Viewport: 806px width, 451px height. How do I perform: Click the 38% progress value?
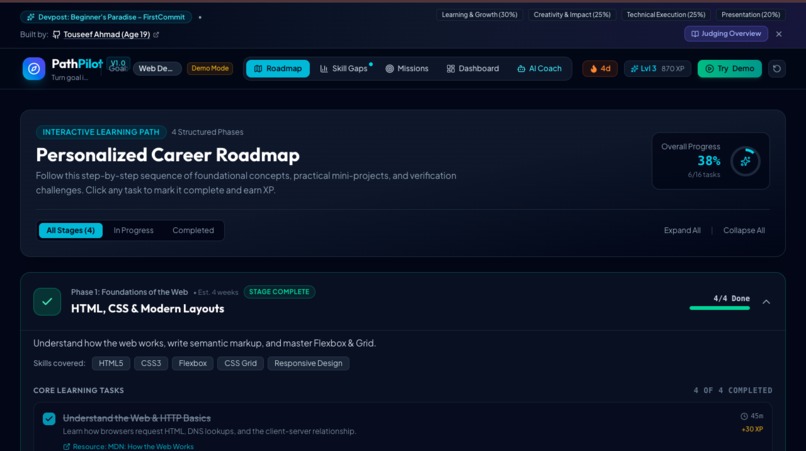[x=709, y=161]
